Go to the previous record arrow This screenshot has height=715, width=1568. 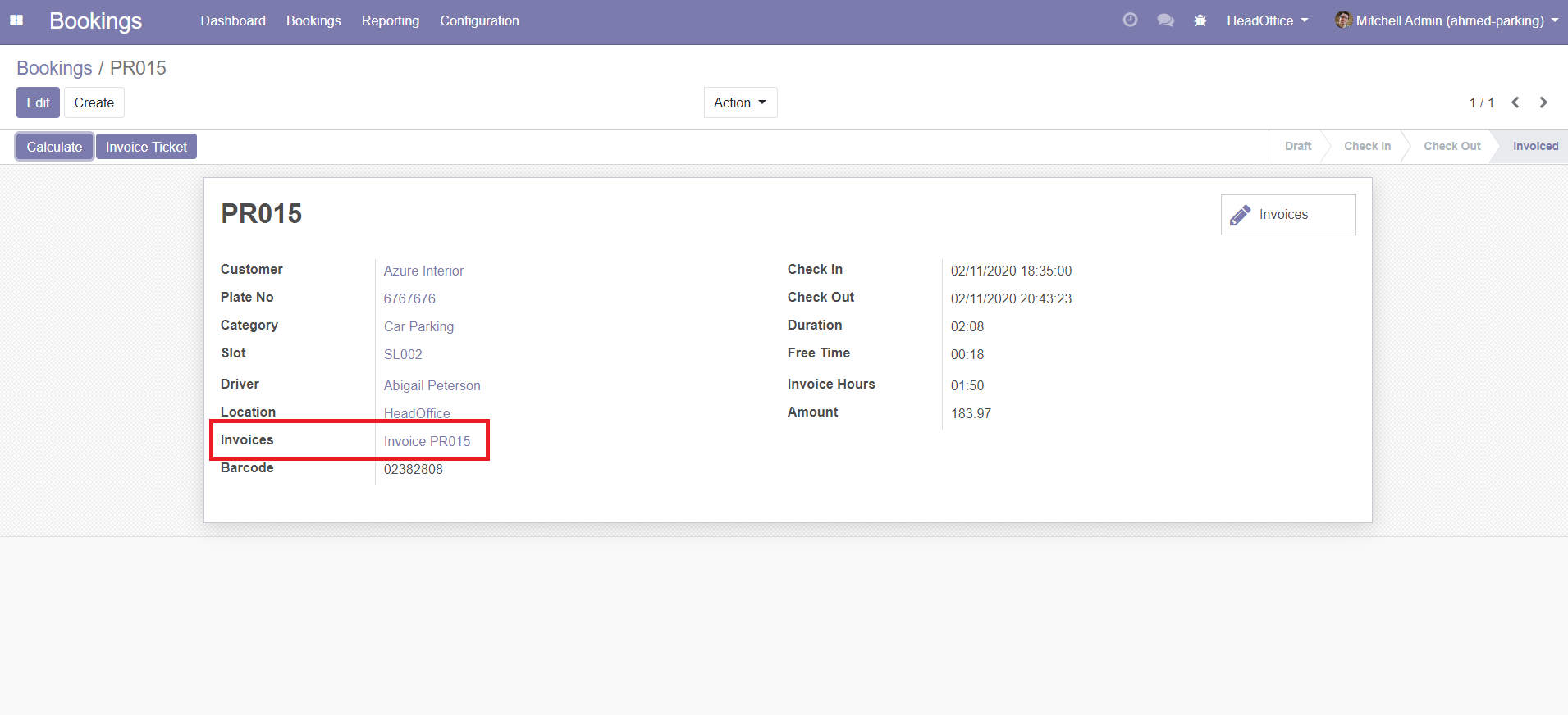[x=1515, y=102]
